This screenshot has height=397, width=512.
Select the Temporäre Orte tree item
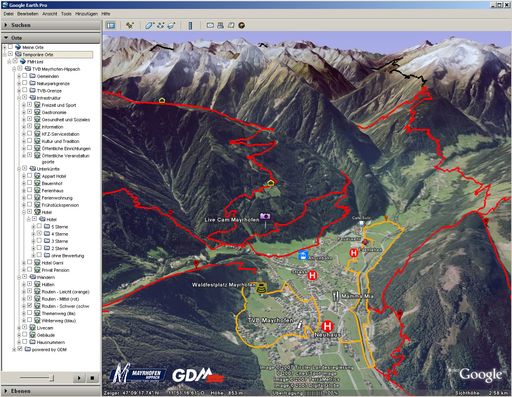(x=38, y=54)
